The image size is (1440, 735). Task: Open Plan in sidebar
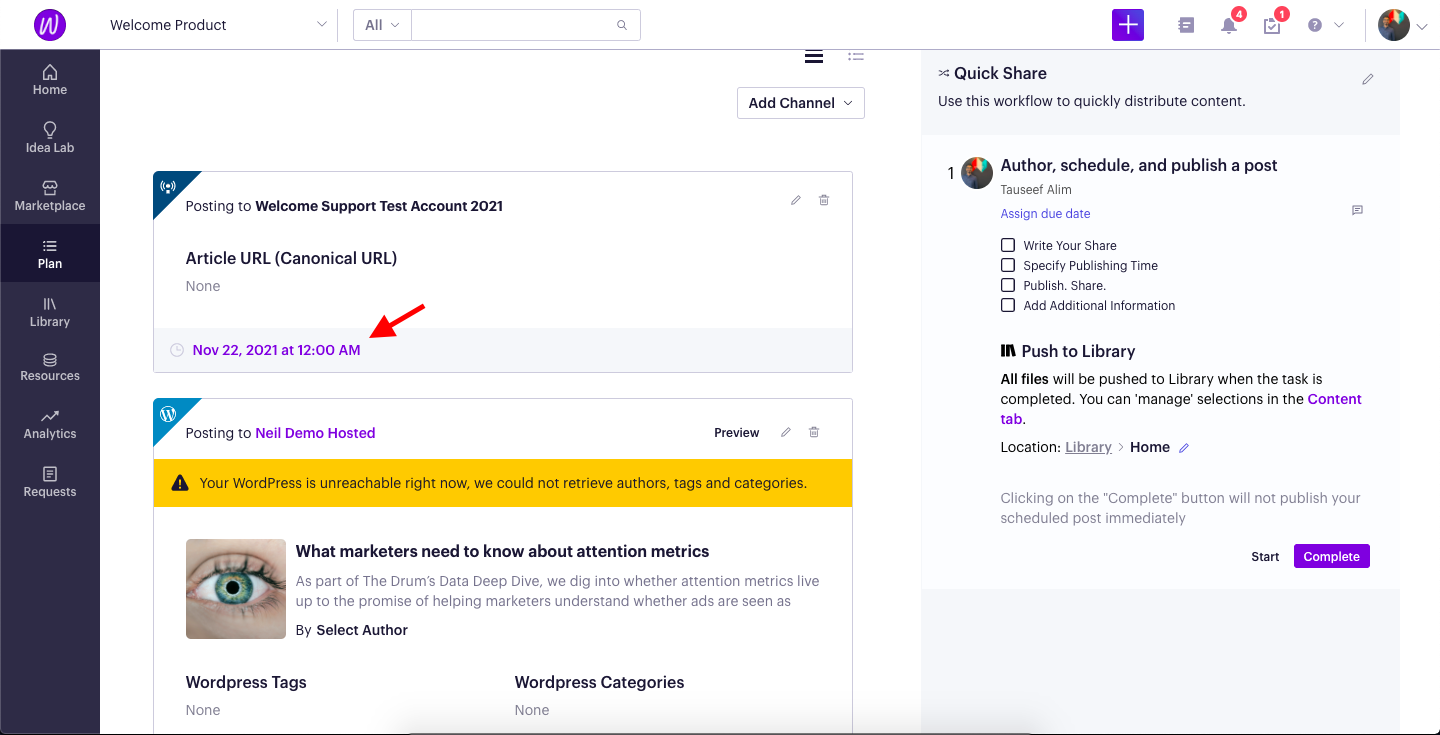click(50, 254)
